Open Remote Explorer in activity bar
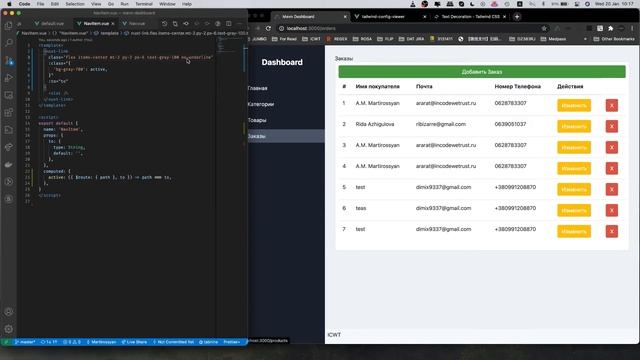 [9, 95]
